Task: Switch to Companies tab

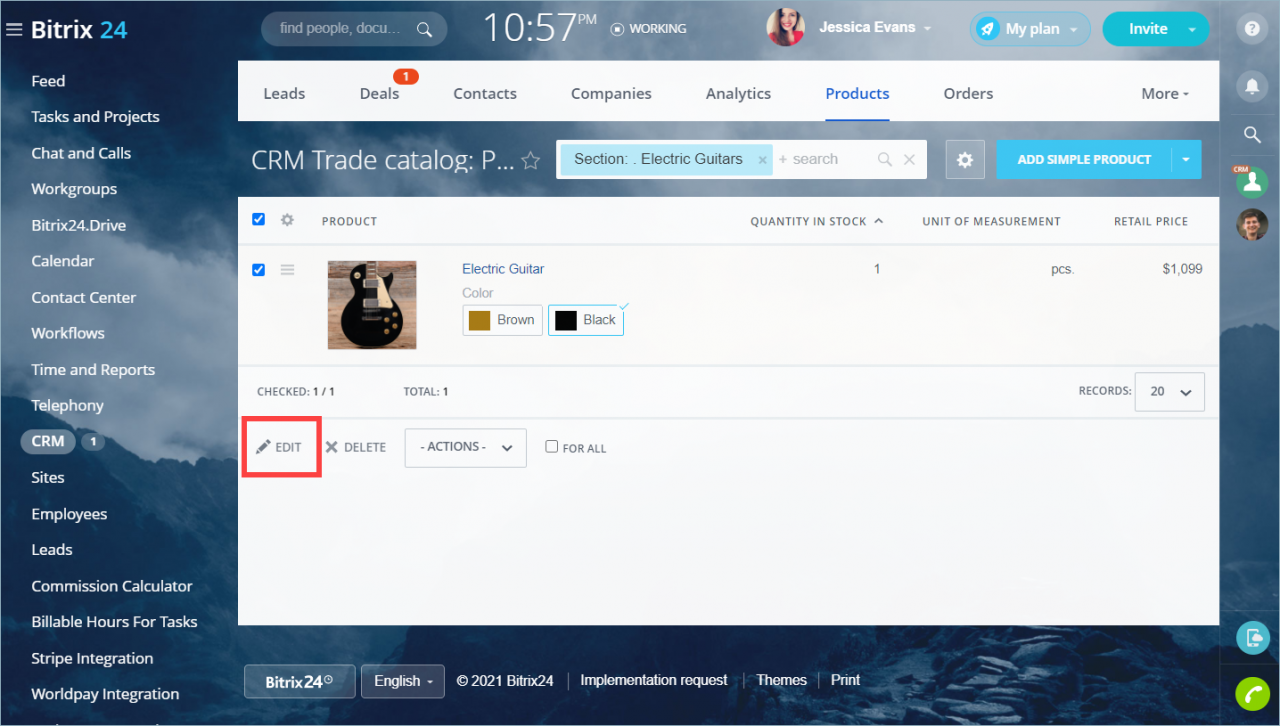Action: pyautogui.click(x=611, y=94)
